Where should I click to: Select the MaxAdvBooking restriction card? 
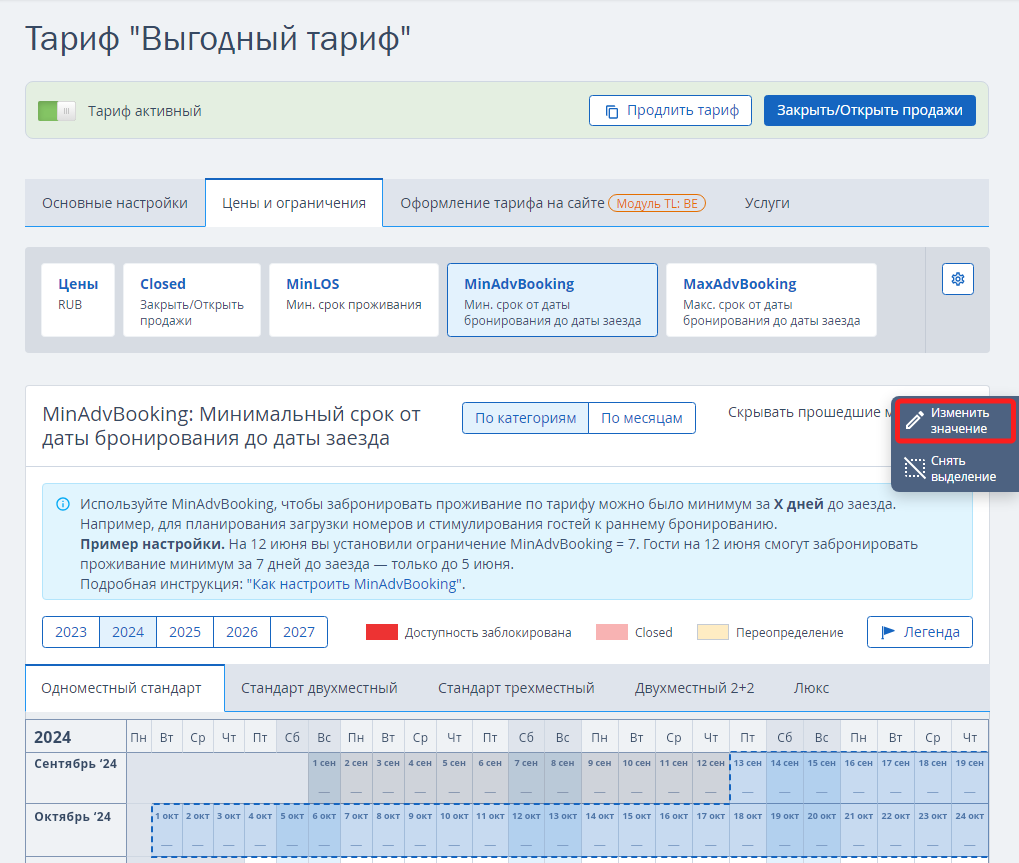[x=771, y=300]
